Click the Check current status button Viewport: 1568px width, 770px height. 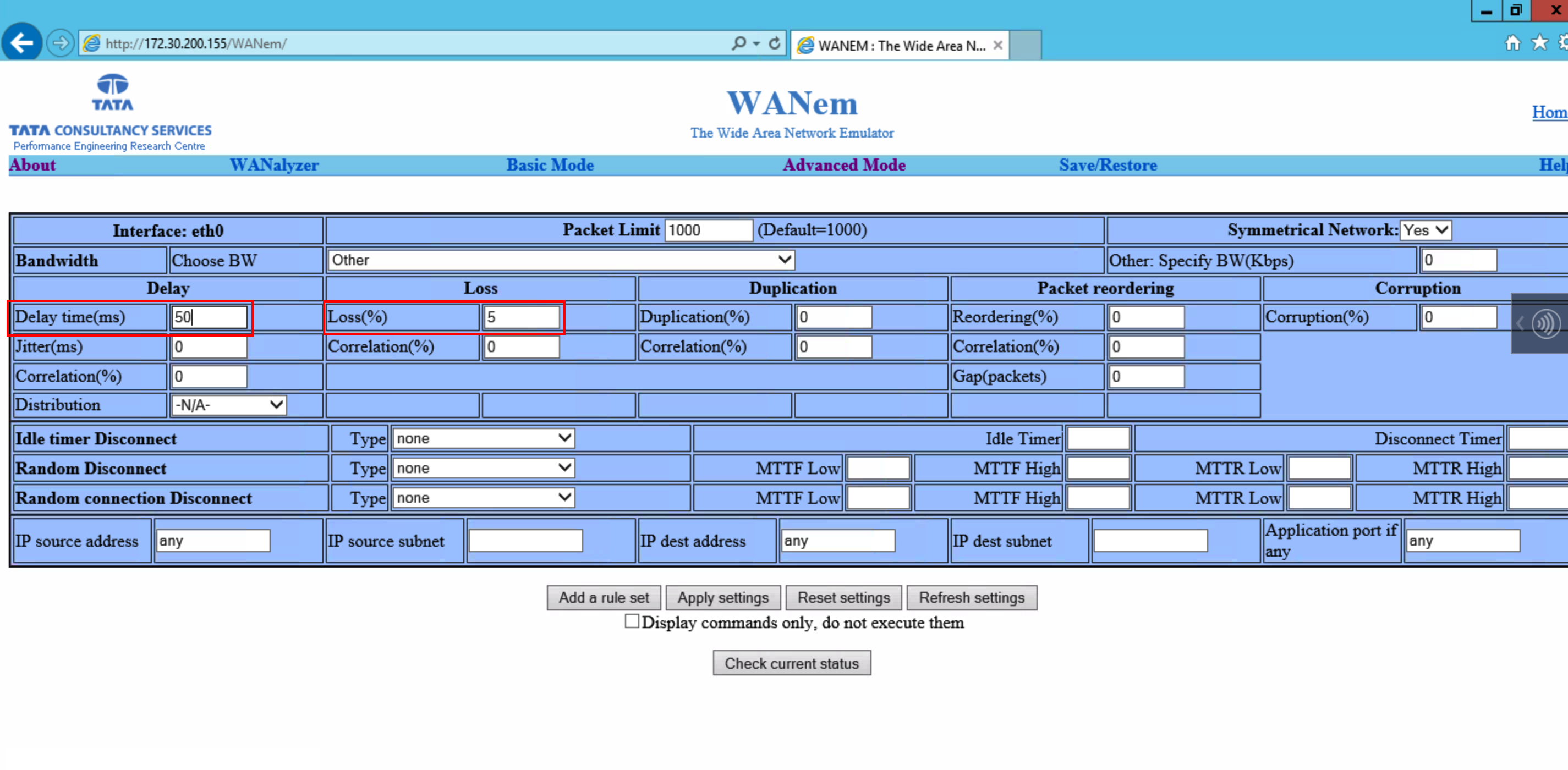coord(791,663)
